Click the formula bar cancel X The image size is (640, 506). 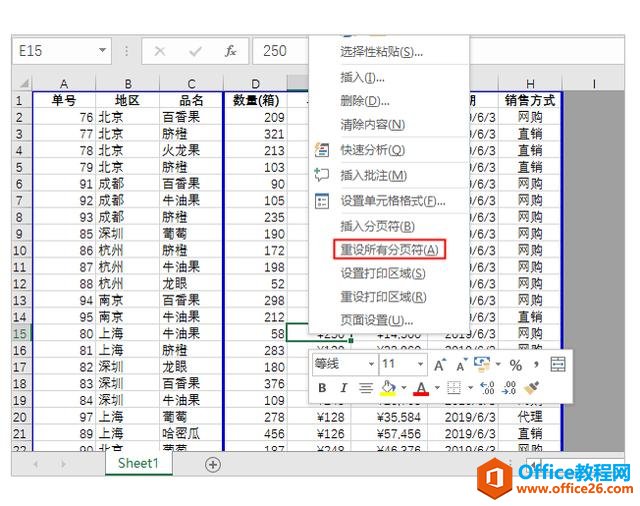160,51
